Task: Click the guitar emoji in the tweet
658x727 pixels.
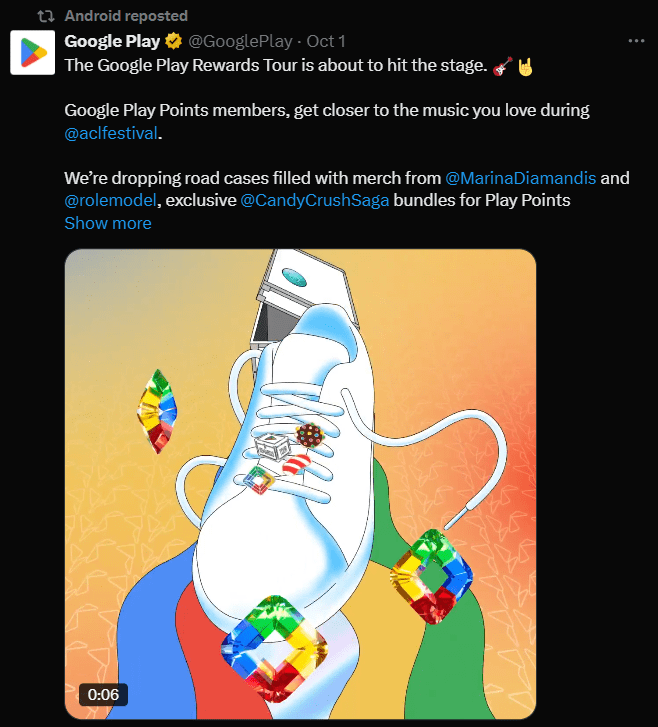Action: pos(503,65)
